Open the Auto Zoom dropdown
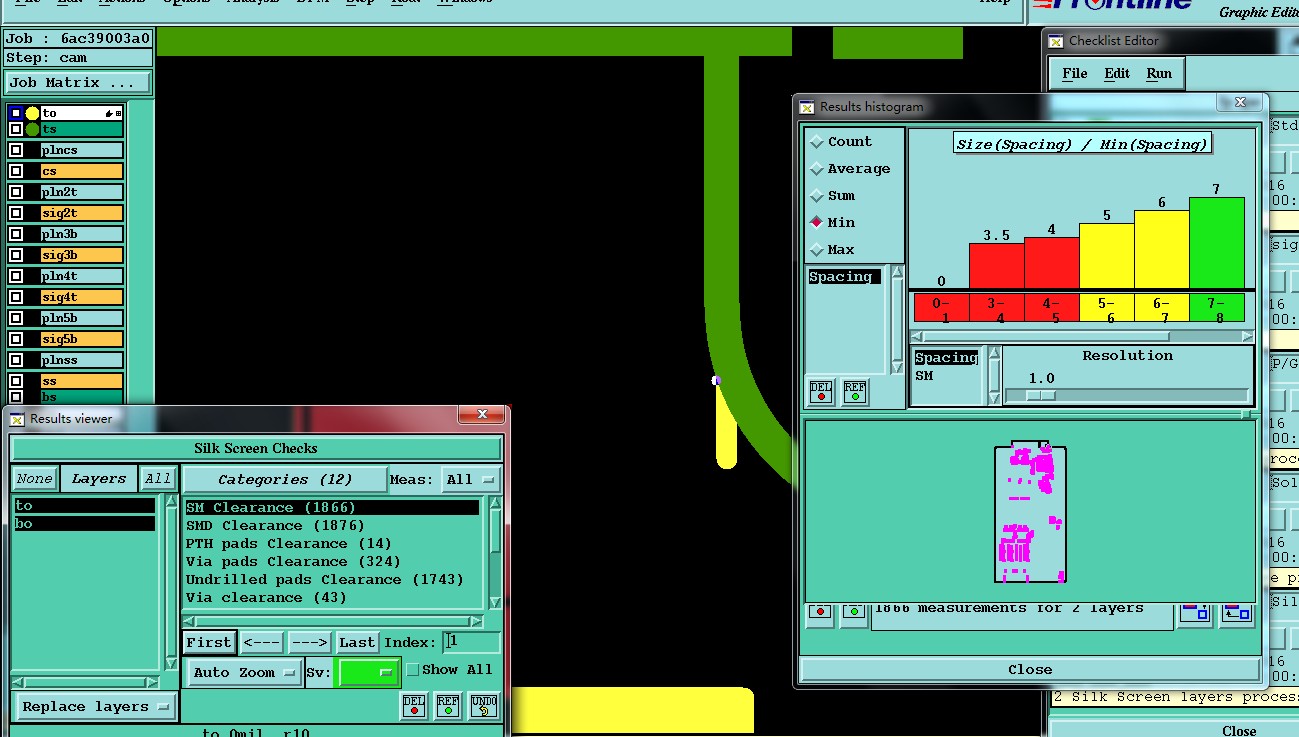 pos(244,672)
